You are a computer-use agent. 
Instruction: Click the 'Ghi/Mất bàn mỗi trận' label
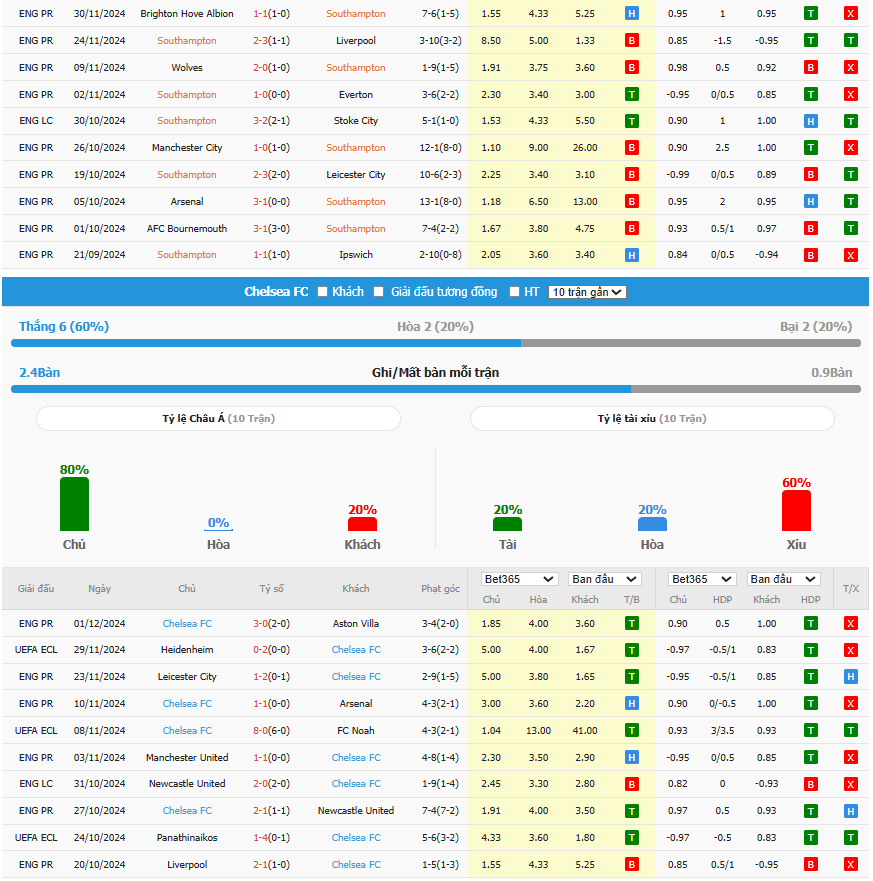[x=435, y=373]
